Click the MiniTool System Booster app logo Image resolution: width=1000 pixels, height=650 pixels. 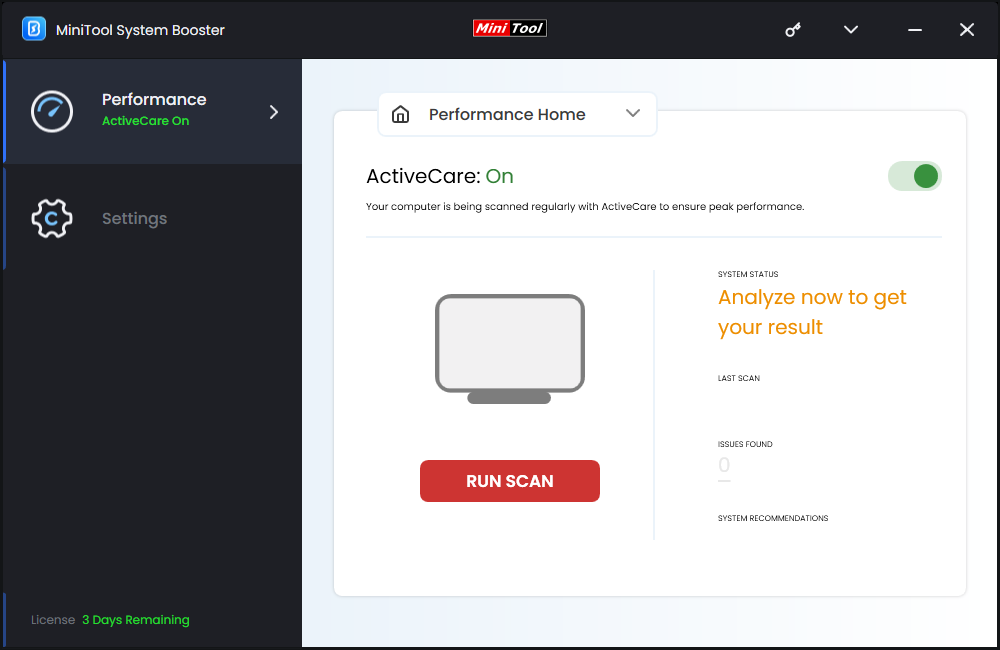35,29
